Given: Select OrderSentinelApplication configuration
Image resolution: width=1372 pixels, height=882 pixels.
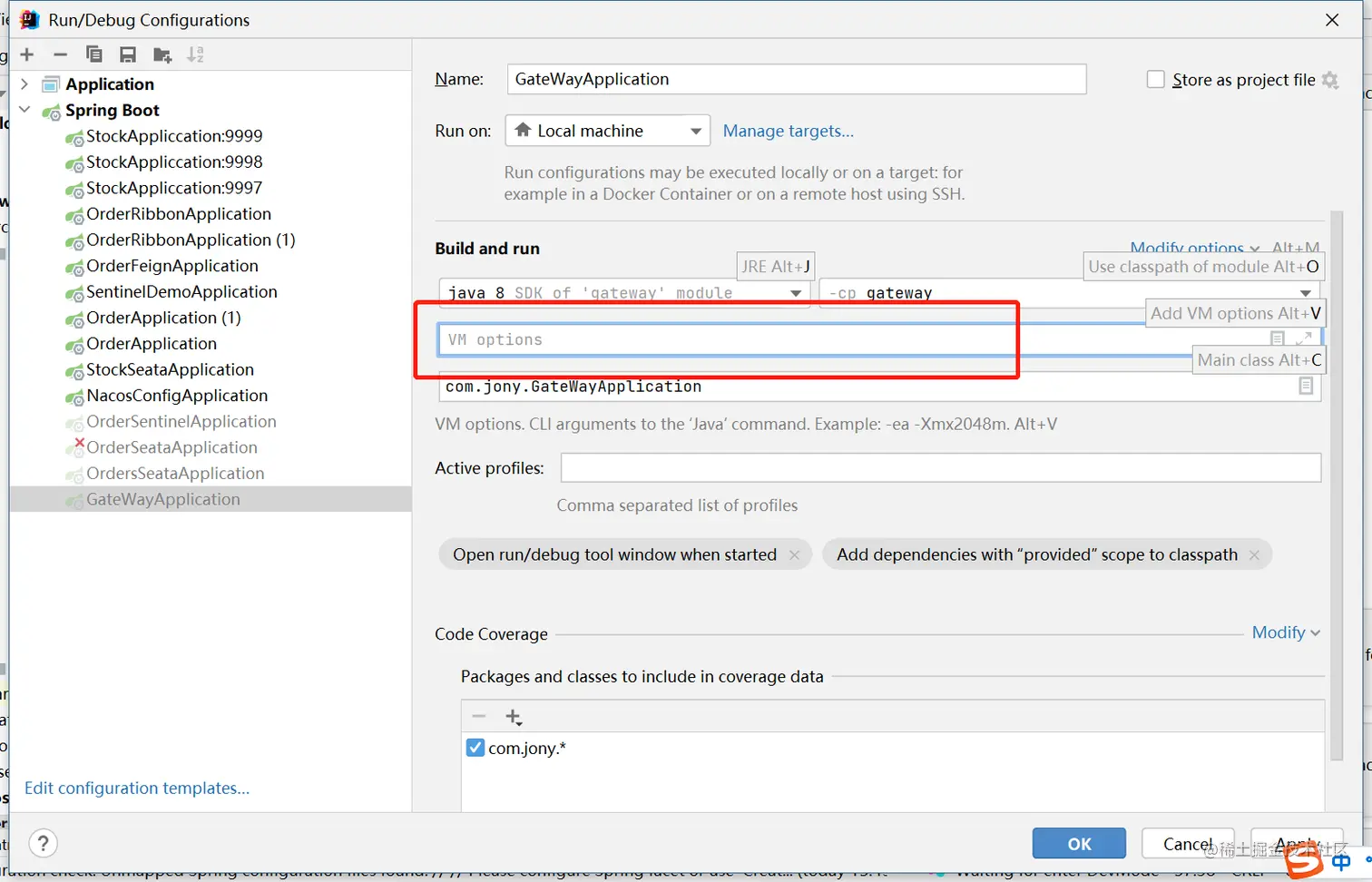Looking at the screenshot, I should 181,421.
